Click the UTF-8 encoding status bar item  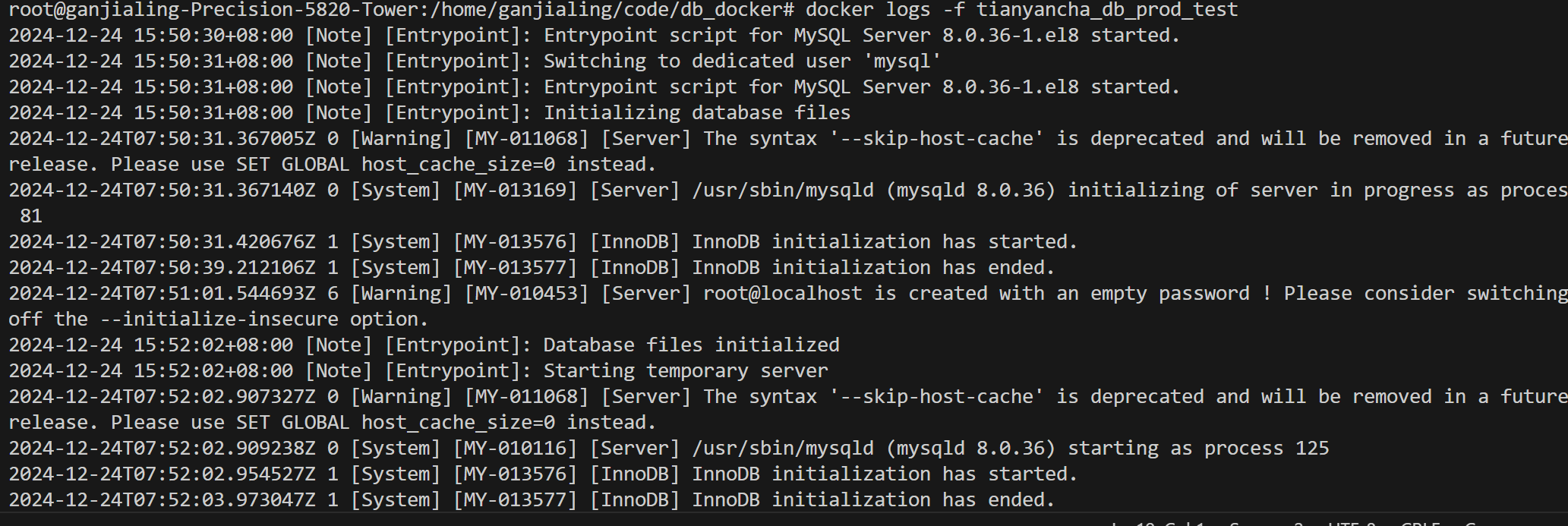coord(1352,523)
